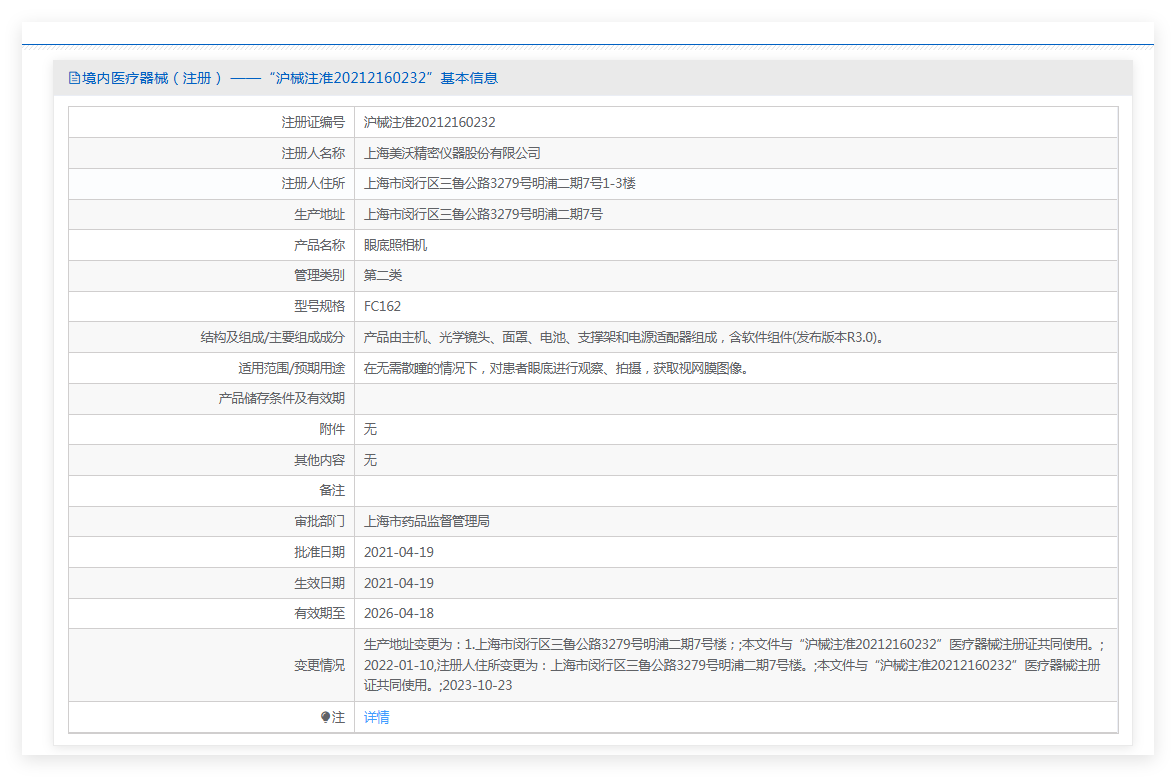Open the 详情 link
The height and width of the screenshot is (777, 1176).
click(x=376, y=717)
